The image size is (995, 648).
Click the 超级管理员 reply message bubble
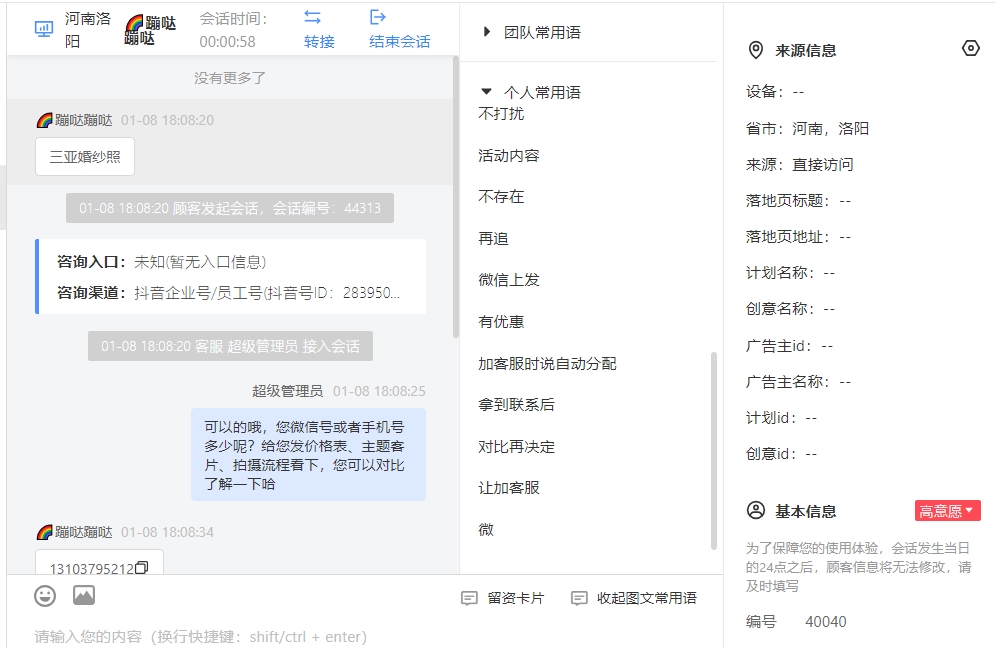308,455
